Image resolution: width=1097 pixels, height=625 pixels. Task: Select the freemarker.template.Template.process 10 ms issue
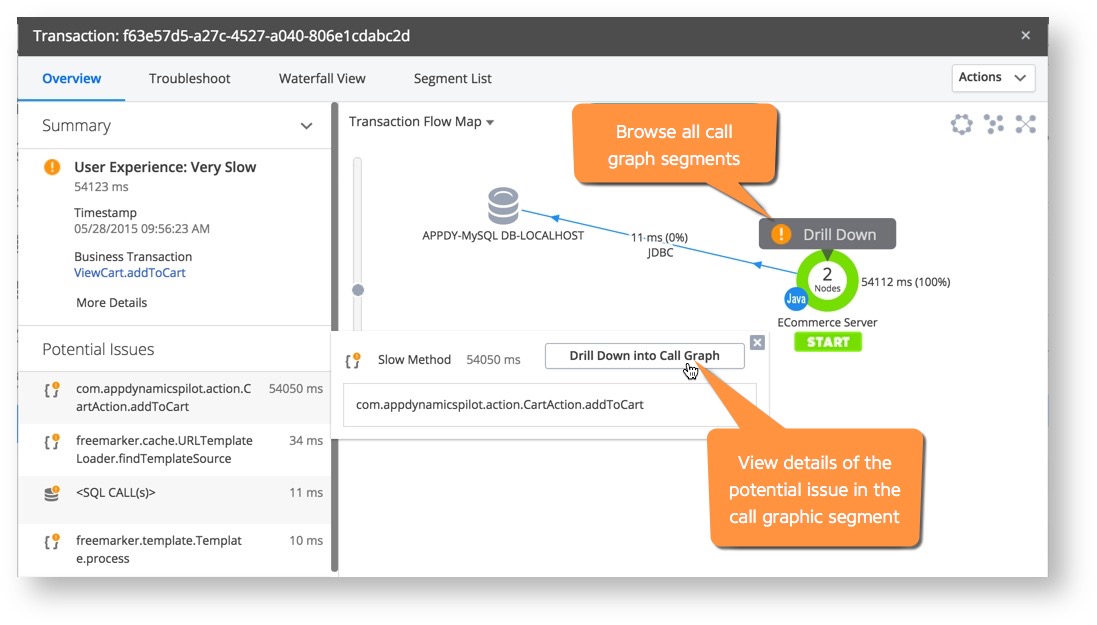(x=175, y=549)
